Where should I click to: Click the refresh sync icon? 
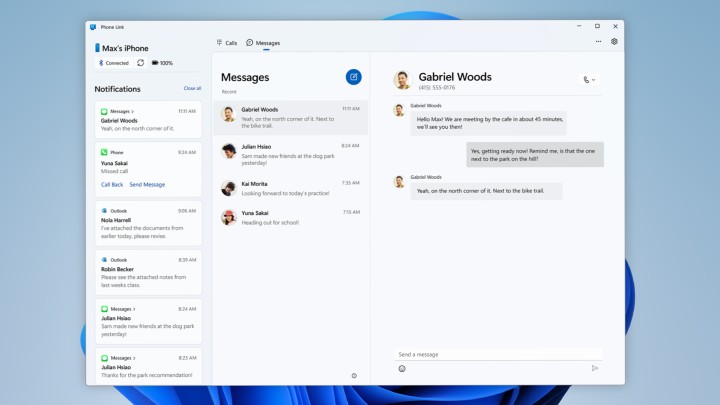tap(140, 63)
